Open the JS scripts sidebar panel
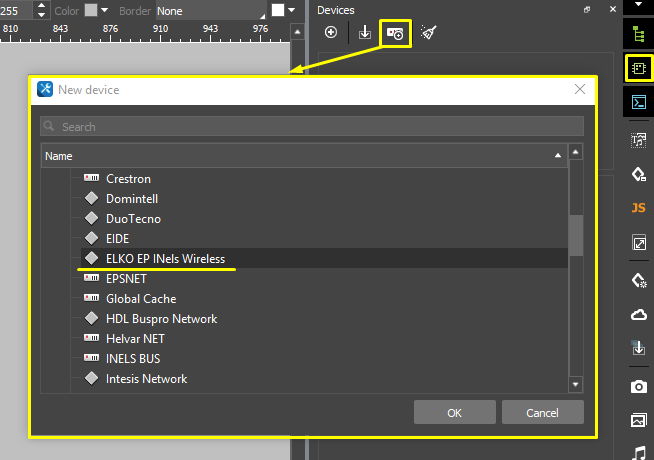 coord(638,208)
